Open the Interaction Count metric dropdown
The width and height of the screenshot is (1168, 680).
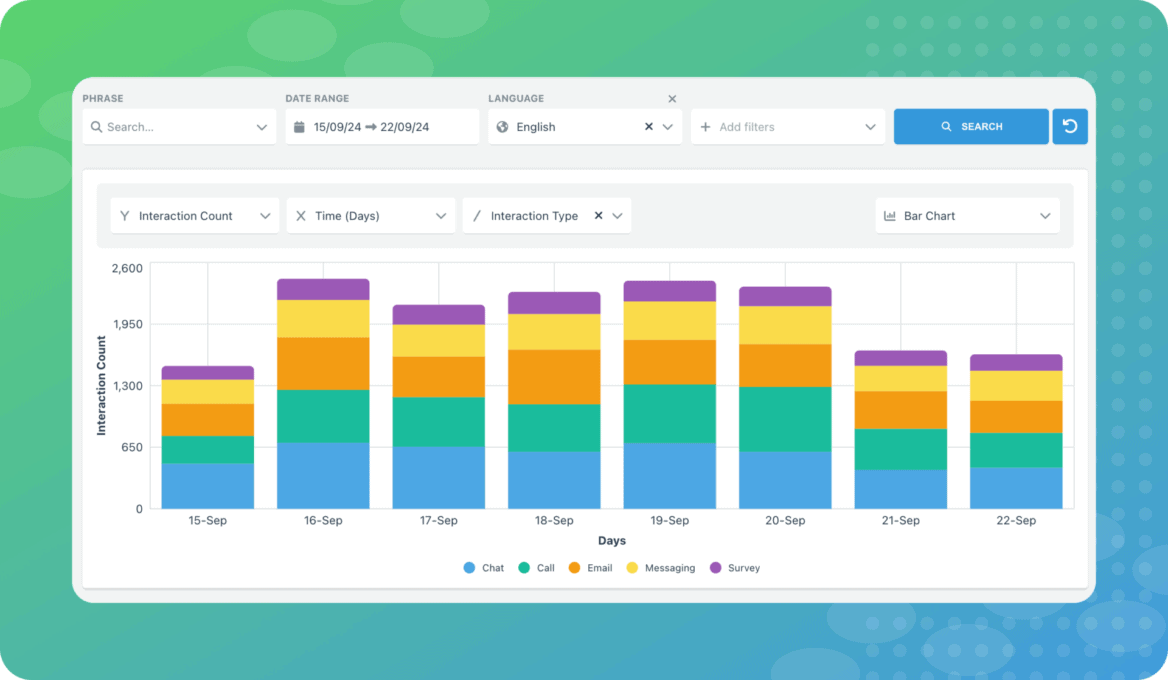(x=266, y=215)
